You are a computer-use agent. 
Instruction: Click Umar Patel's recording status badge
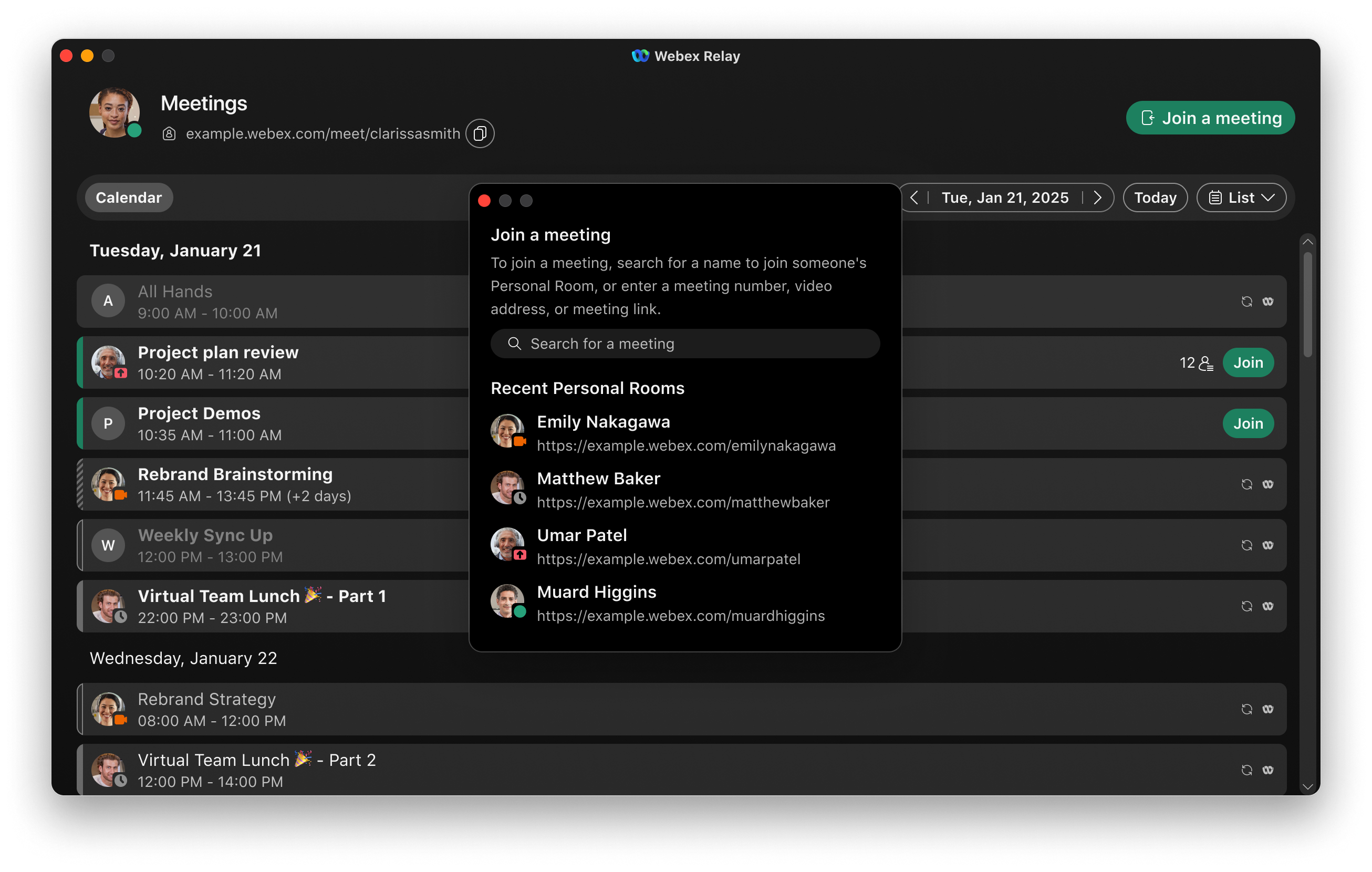pyautogui.click(x=519, y=555)
